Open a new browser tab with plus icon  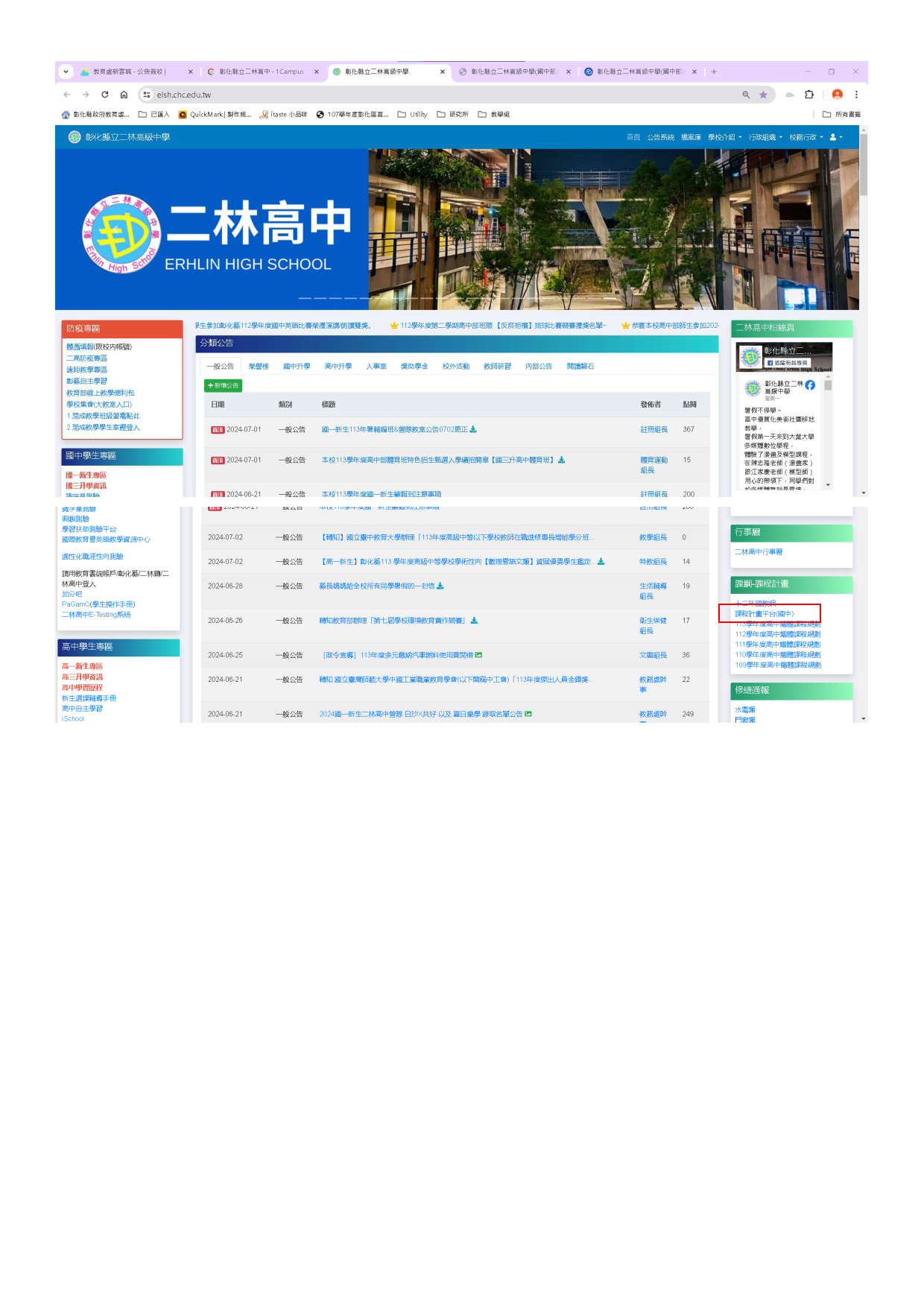coord(714,72)
